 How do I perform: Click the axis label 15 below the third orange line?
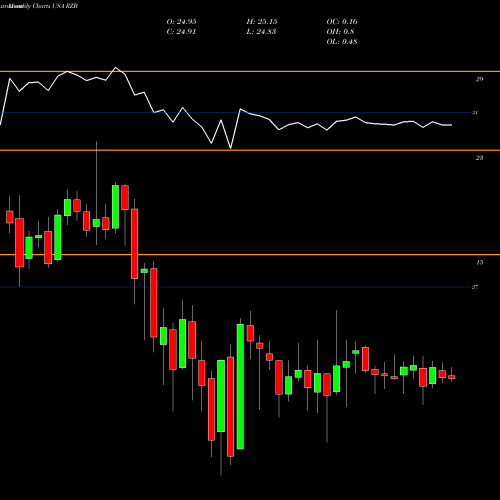tap(479, 262)
